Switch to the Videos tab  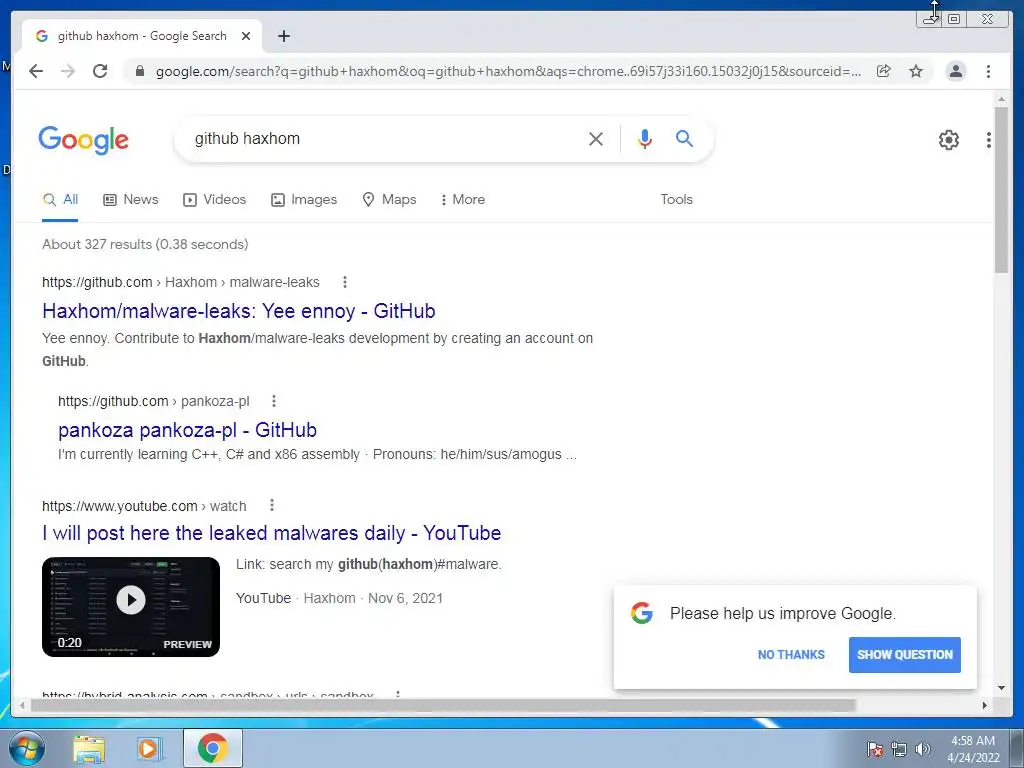(214, 200)
